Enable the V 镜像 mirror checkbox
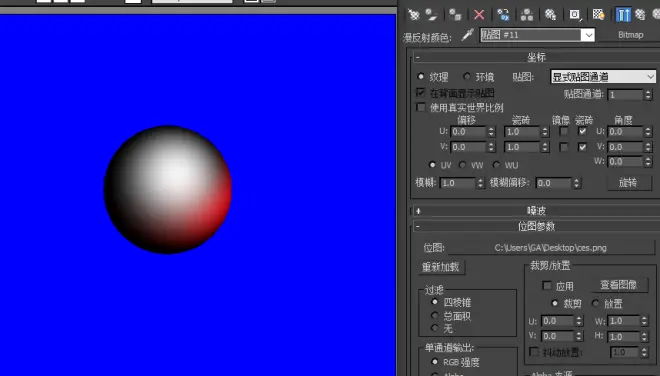The width and height of the screenshot is (660, 376). (564, 147)
